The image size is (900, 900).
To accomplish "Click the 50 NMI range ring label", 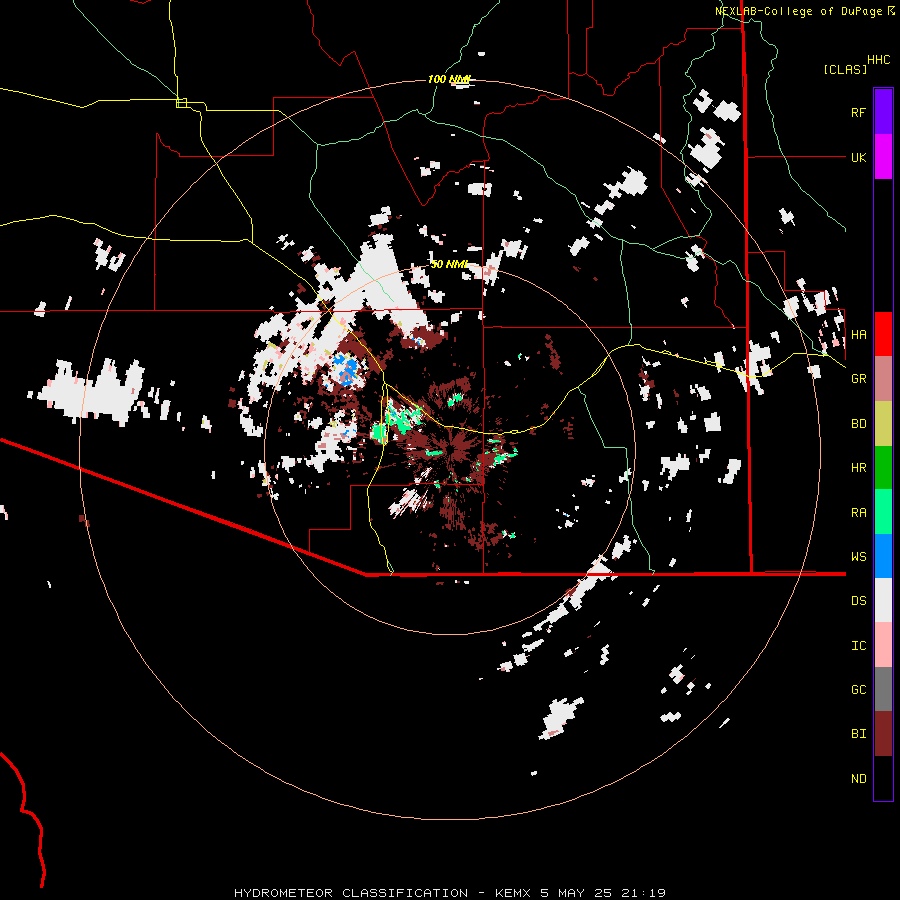I will 449,264.
